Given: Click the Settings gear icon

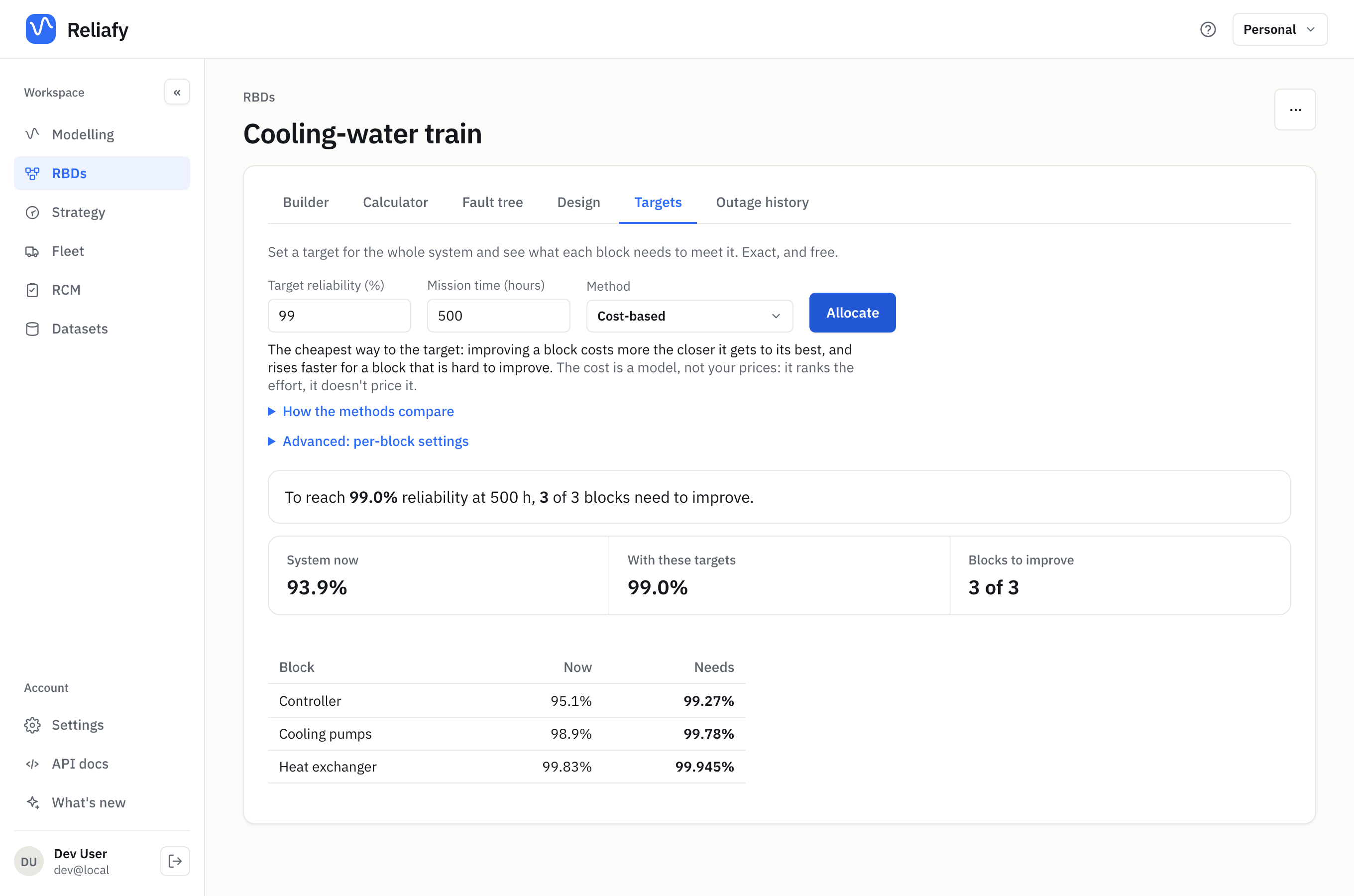Looking at the screenshot, I should tap(32, 725).
